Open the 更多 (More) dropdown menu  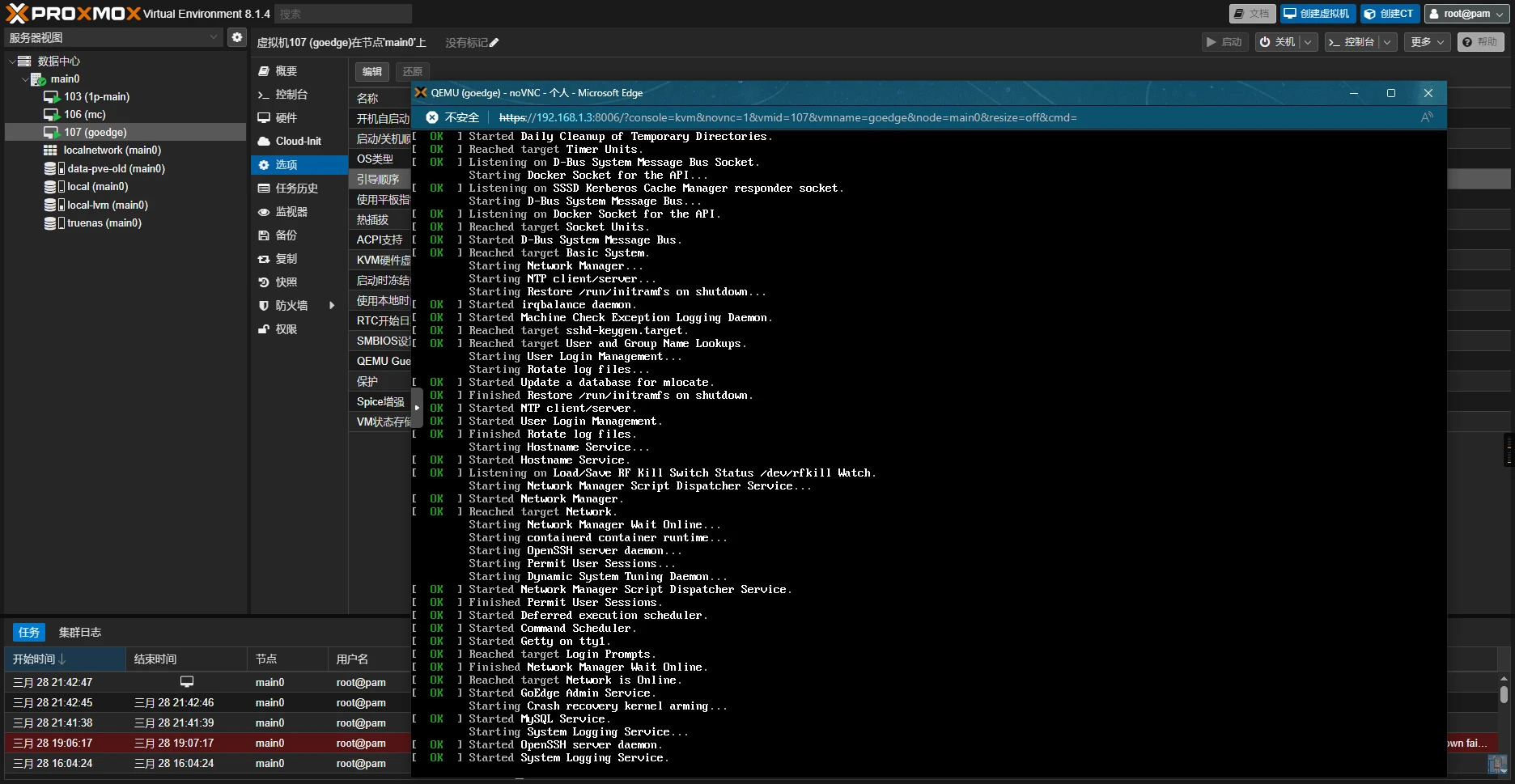click(1428, 42)
